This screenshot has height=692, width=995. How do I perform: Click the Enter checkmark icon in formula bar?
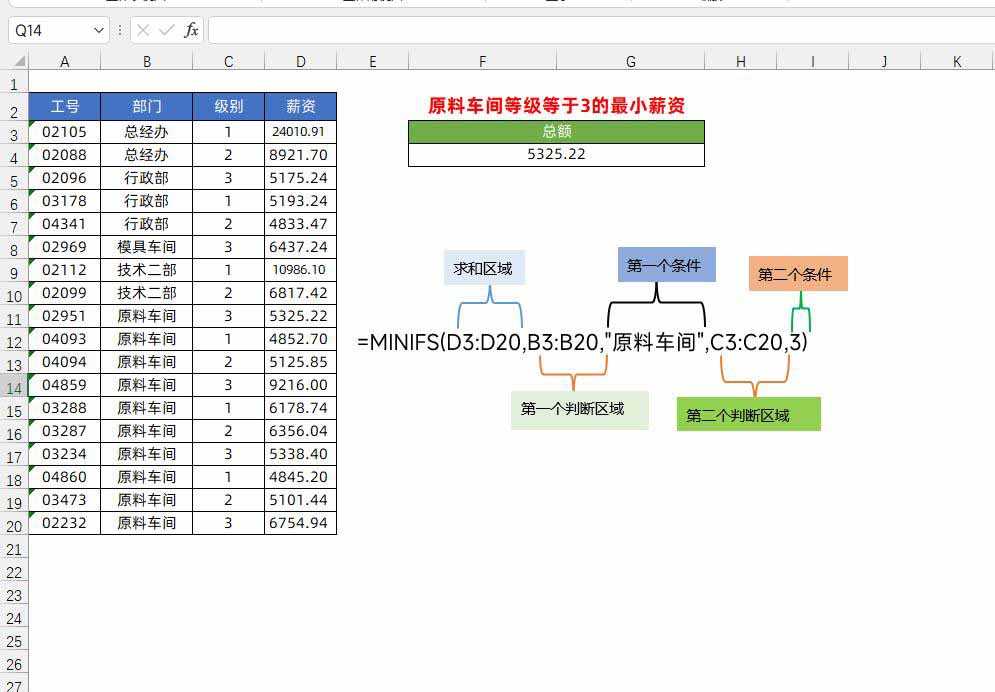[x=166, y=30]
